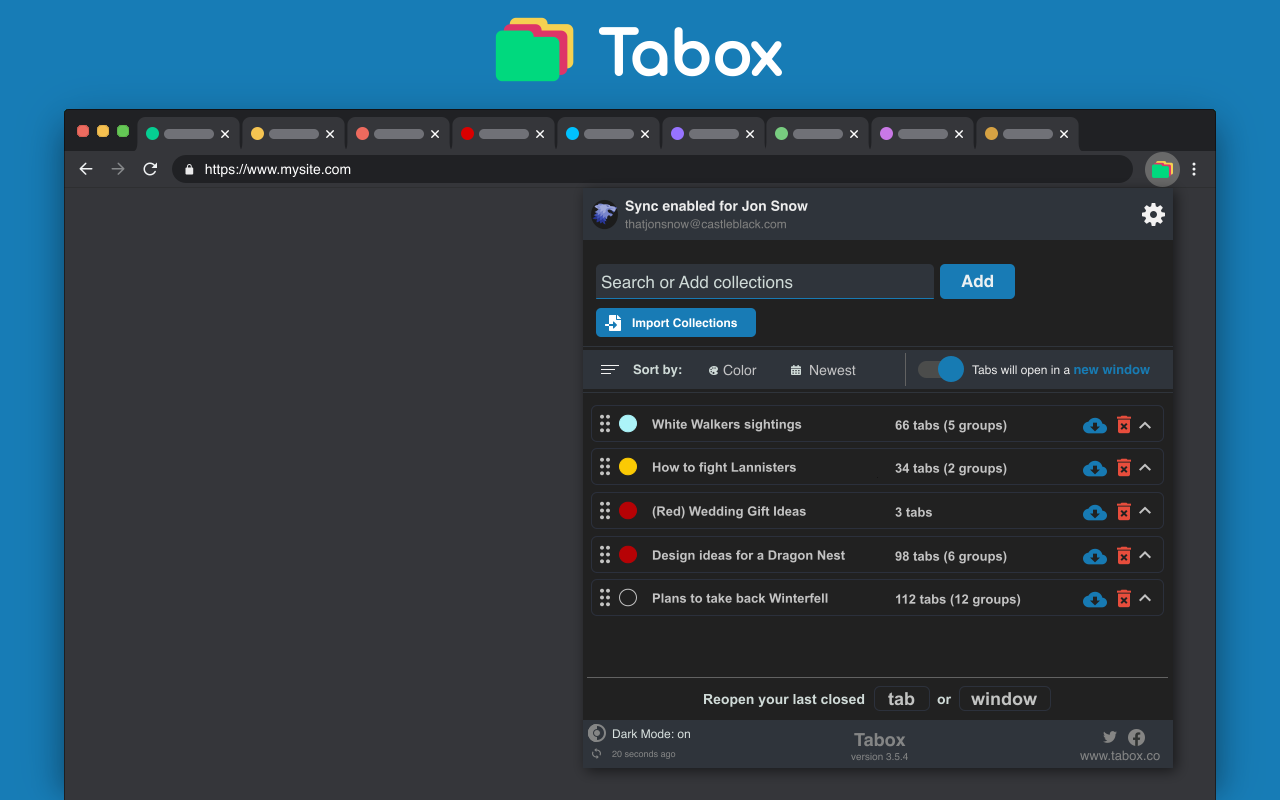Open the Tabox settings gear
This screenshot has height=800, width=1280.
click(1153, 214)
